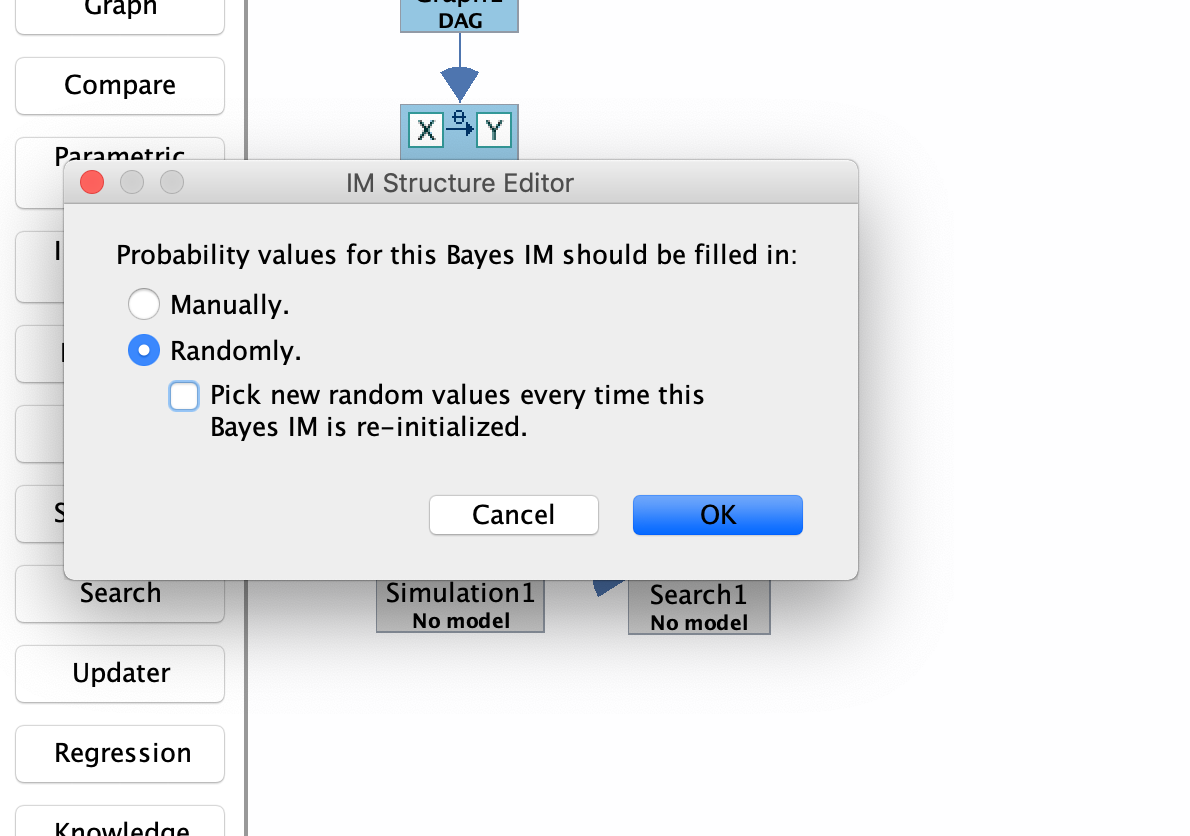Select the Manually option for probability values
Screen dimensions: 1190x836
143,304
